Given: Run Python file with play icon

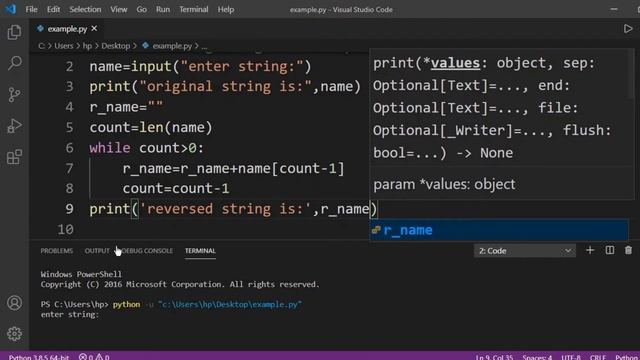Looking at the screenshot, I should pyautogui.click(x=628, y=29).
